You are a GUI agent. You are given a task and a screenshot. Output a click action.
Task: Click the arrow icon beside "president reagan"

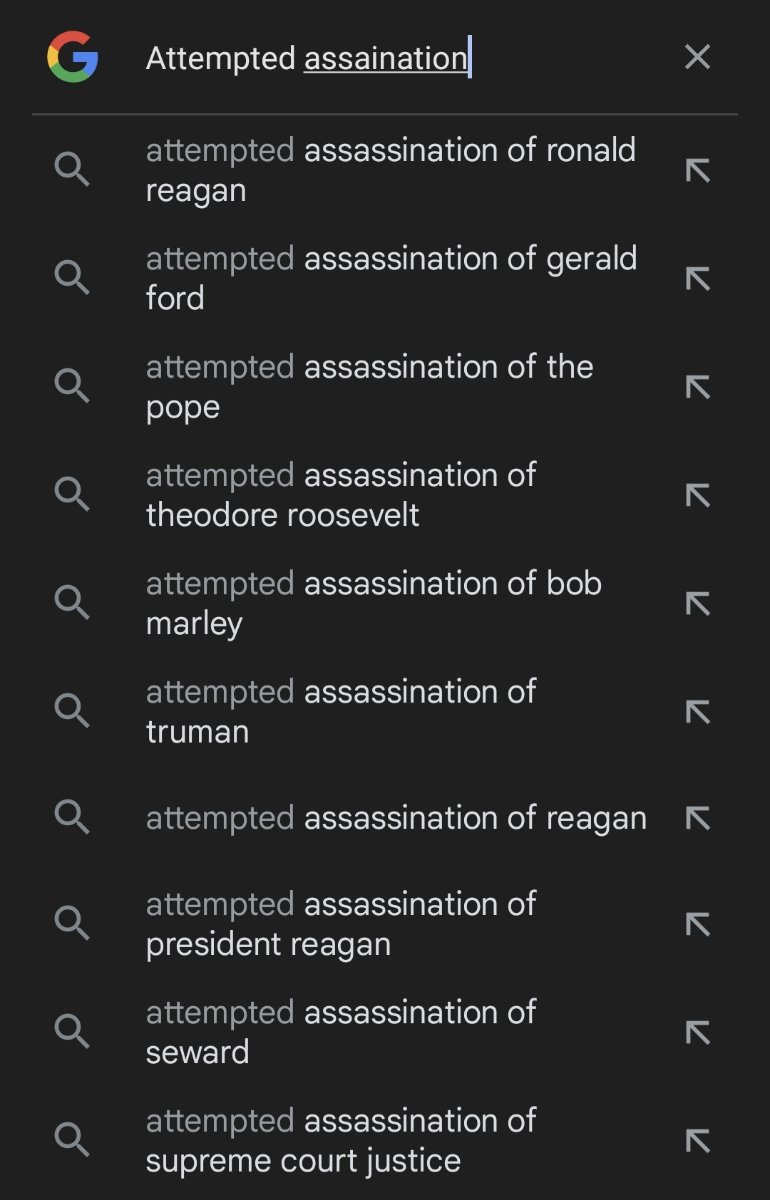pos(697,924)
